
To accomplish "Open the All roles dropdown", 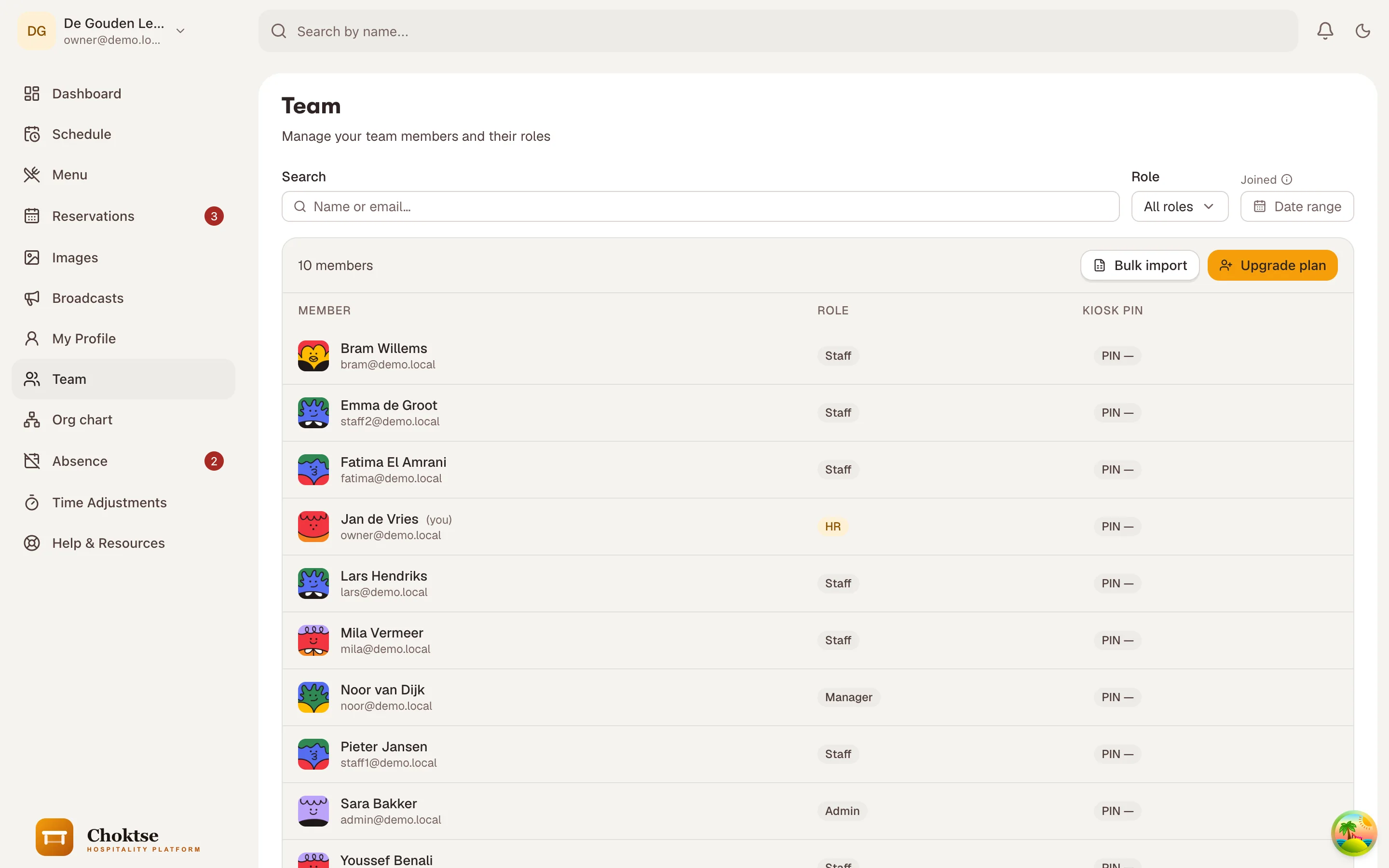I will (x=1180, y=207).
